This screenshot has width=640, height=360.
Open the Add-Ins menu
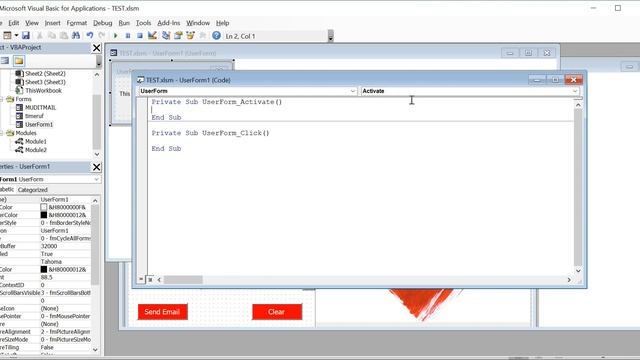(169, 23)
